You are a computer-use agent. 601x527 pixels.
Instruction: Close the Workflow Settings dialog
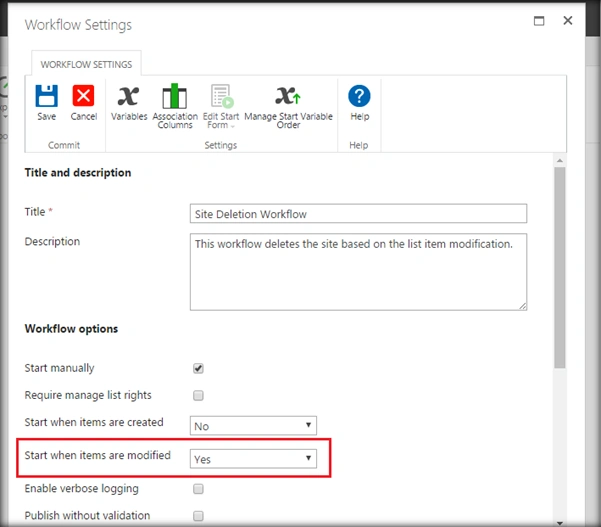(x=568, y=20)
